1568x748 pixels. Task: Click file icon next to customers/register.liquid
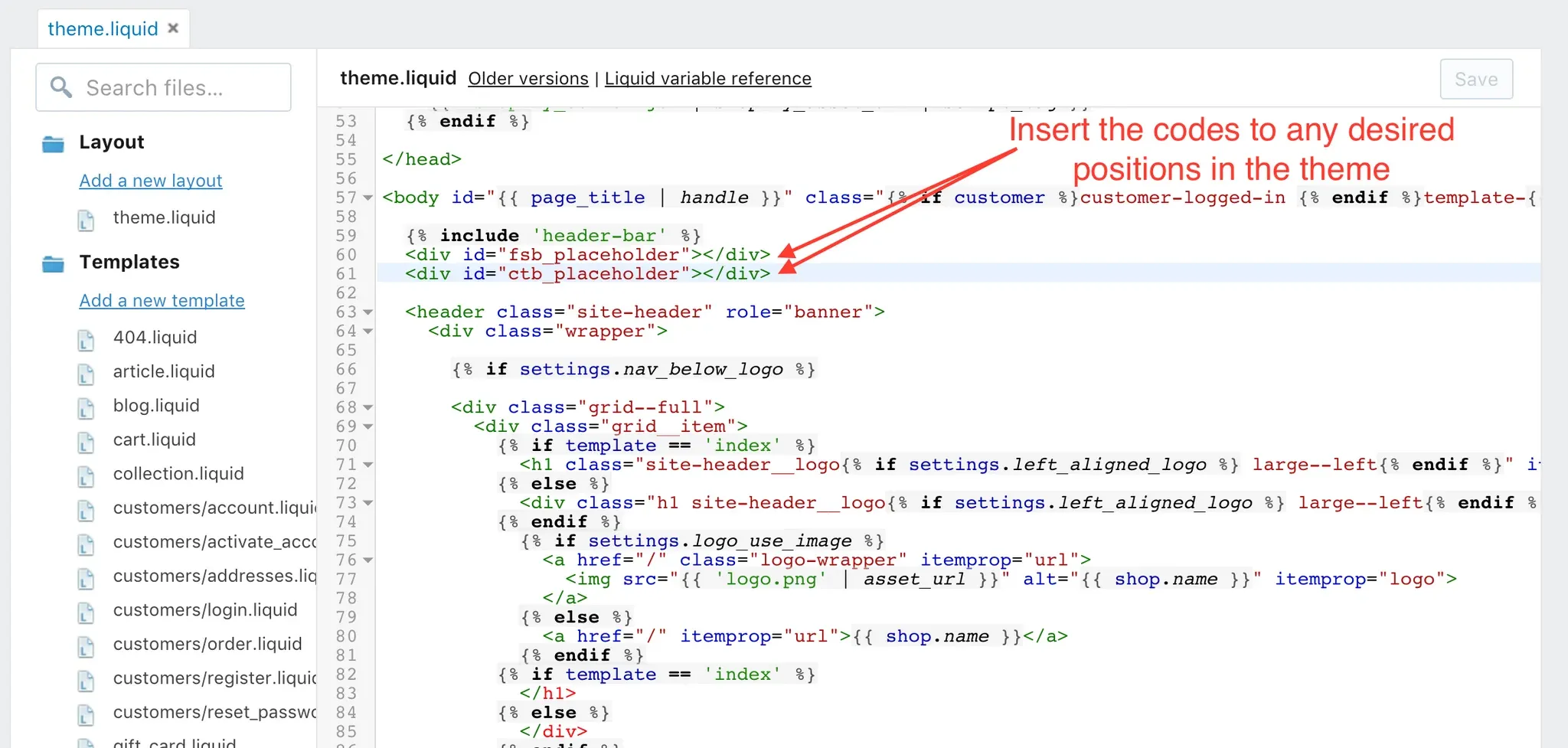[86, 681]
